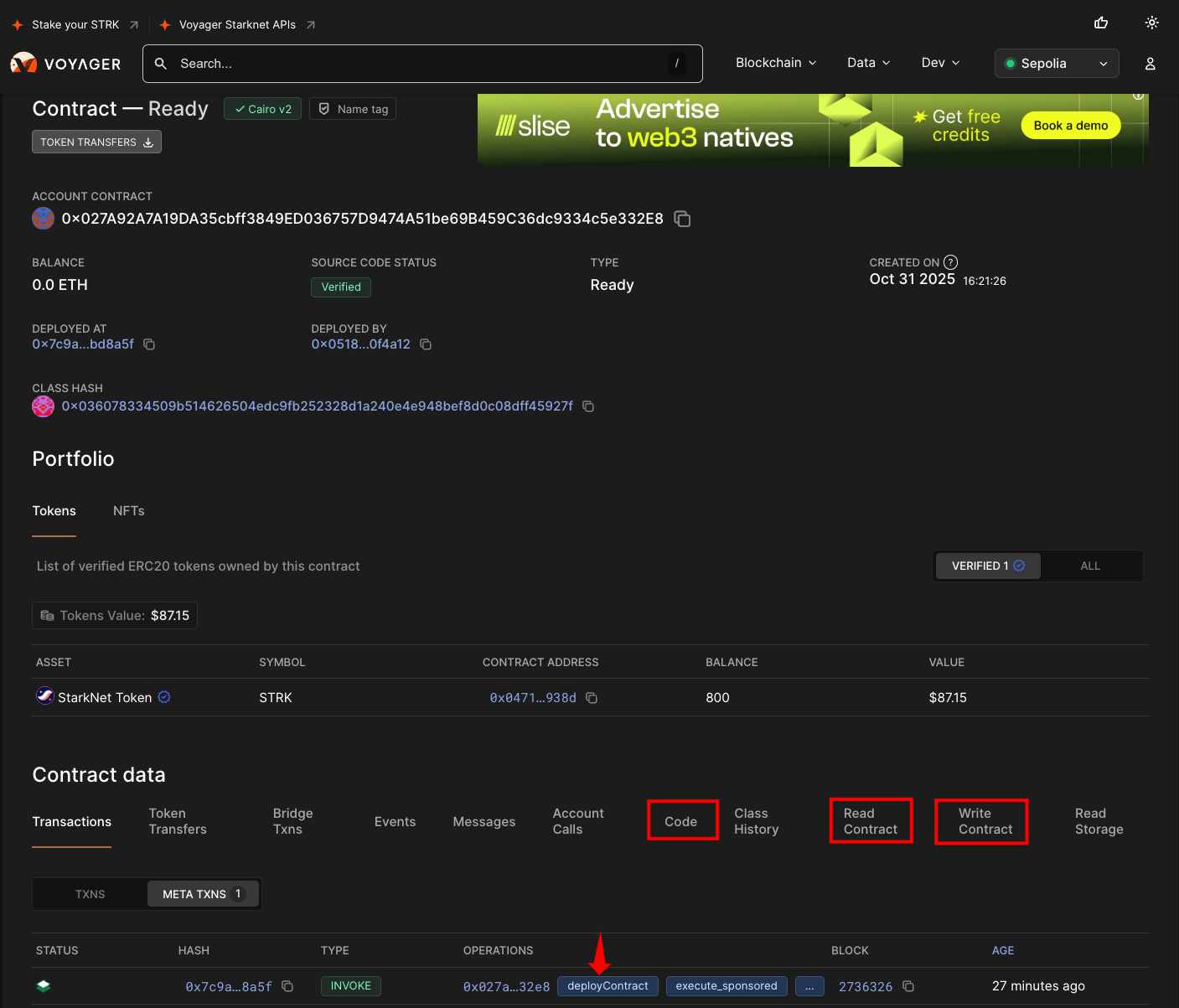
Task: Click the TOKEN TRANSFERS download icon
Action: [x=148, y=142]
